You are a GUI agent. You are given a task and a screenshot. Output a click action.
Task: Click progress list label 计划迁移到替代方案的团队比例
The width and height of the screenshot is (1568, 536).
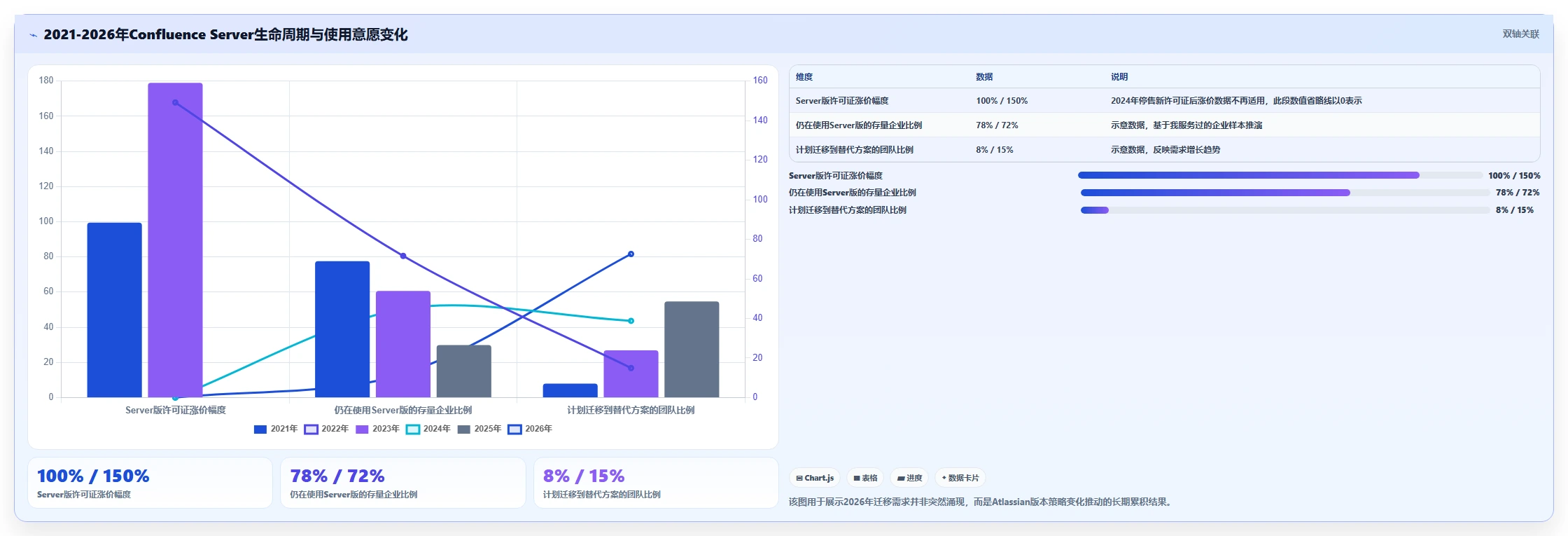[x=848, y=210]
